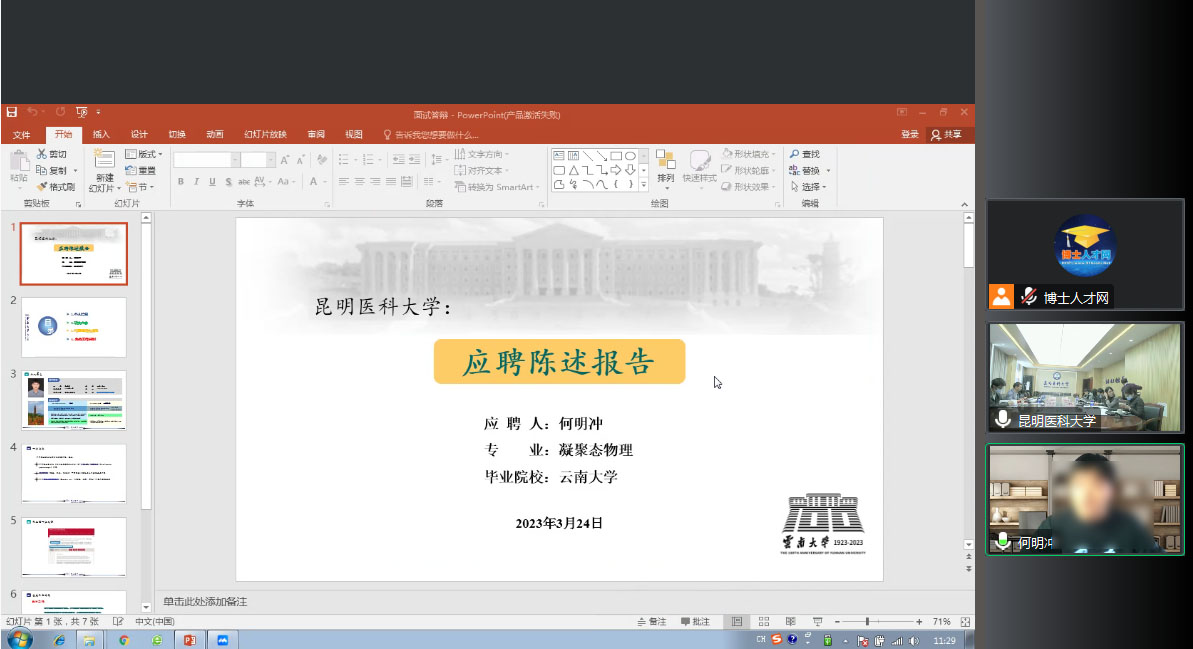Click the Align Left paragraph icon

343,182
